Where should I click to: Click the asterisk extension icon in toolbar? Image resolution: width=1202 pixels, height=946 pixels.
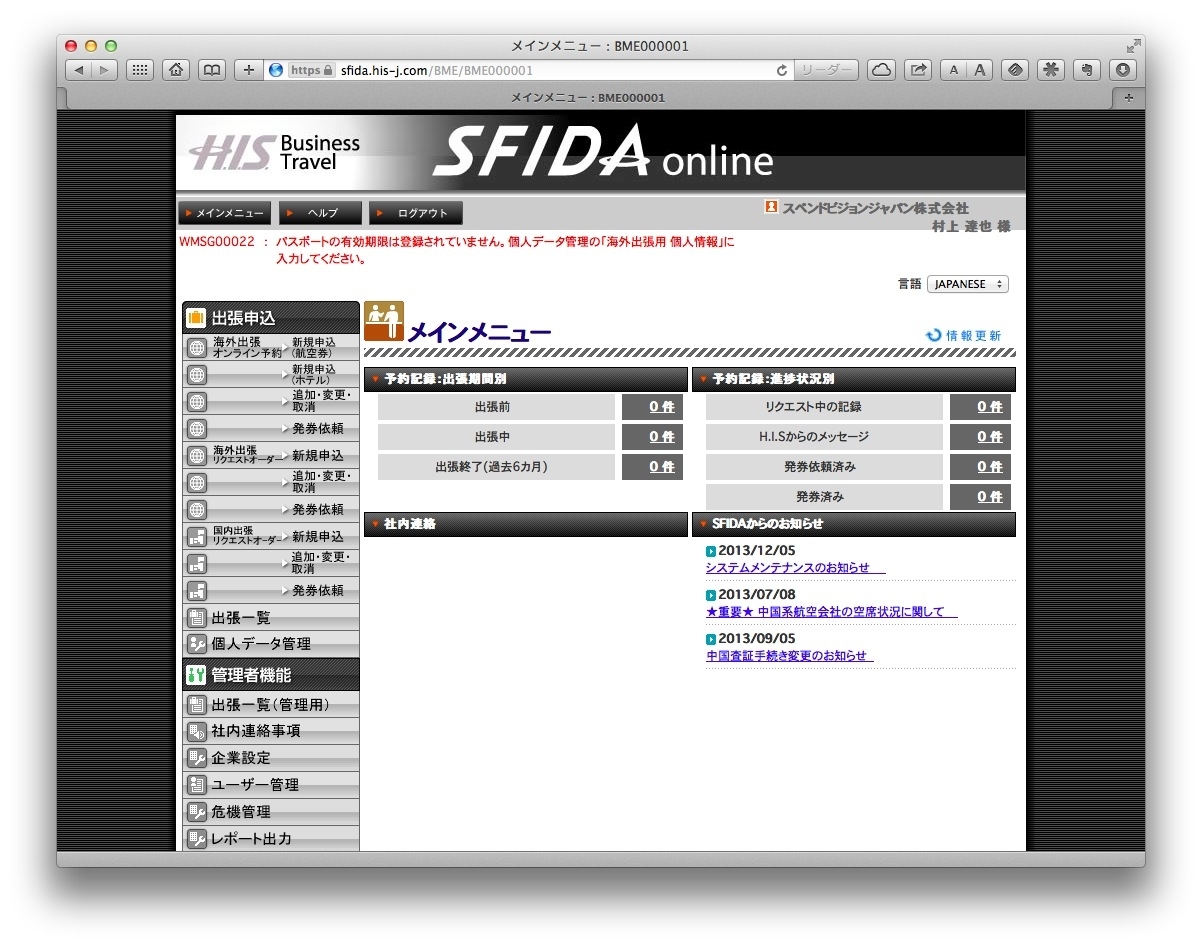pos(1051,70)
